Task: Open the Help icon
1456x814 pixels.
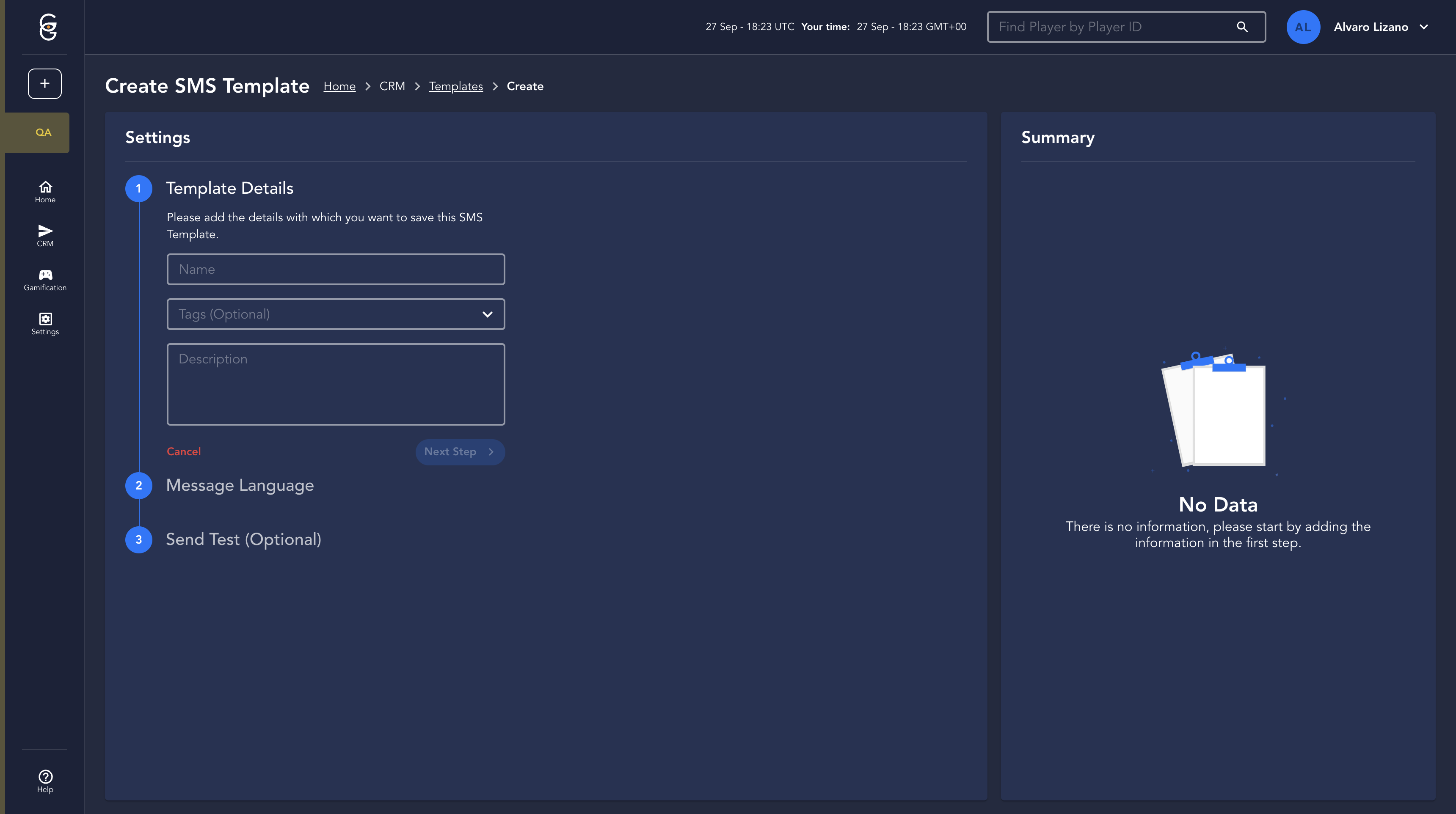Action: click(x=45, y=781)
